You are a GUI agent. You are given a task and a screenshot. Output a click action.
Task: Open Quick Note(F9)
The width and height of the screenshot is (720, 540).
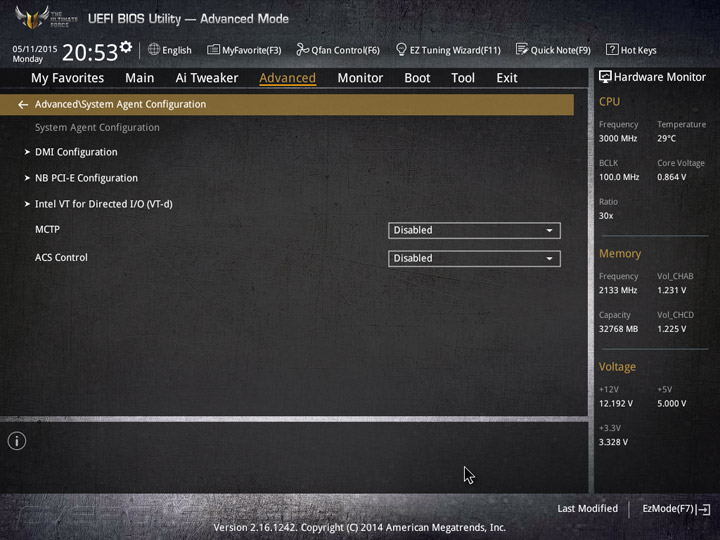(x=553, y=50)
